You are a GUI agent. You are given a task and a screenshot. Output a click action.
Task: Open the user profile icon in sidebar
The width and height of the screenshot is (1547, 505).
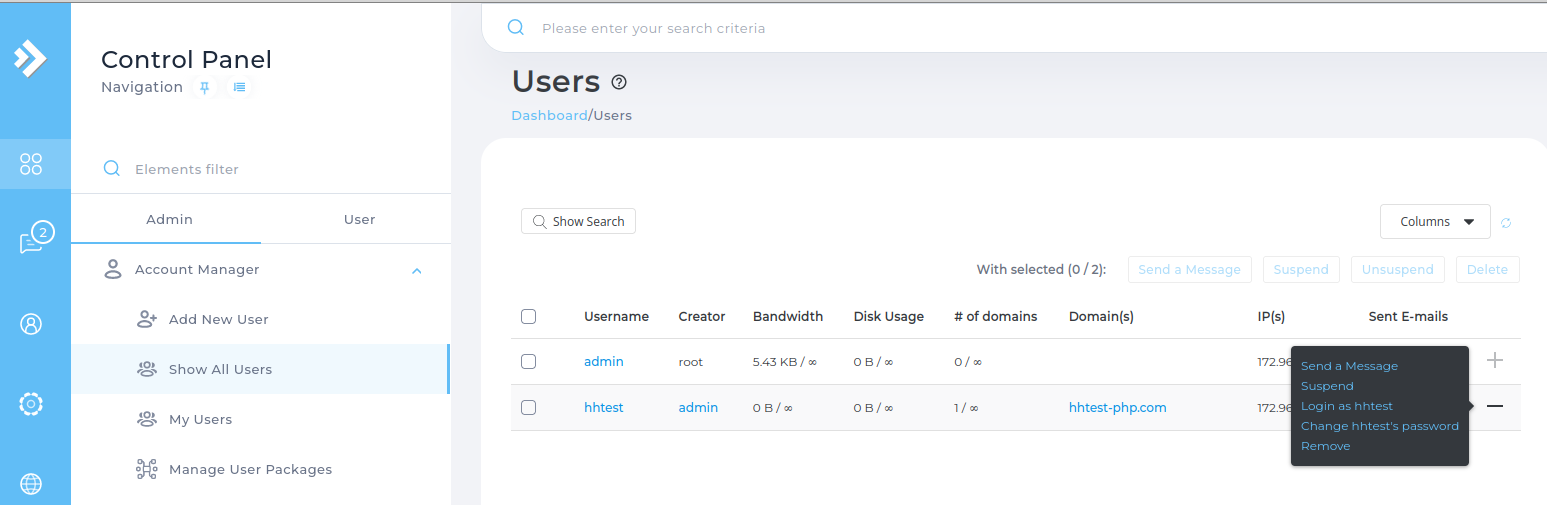(31, 324)
